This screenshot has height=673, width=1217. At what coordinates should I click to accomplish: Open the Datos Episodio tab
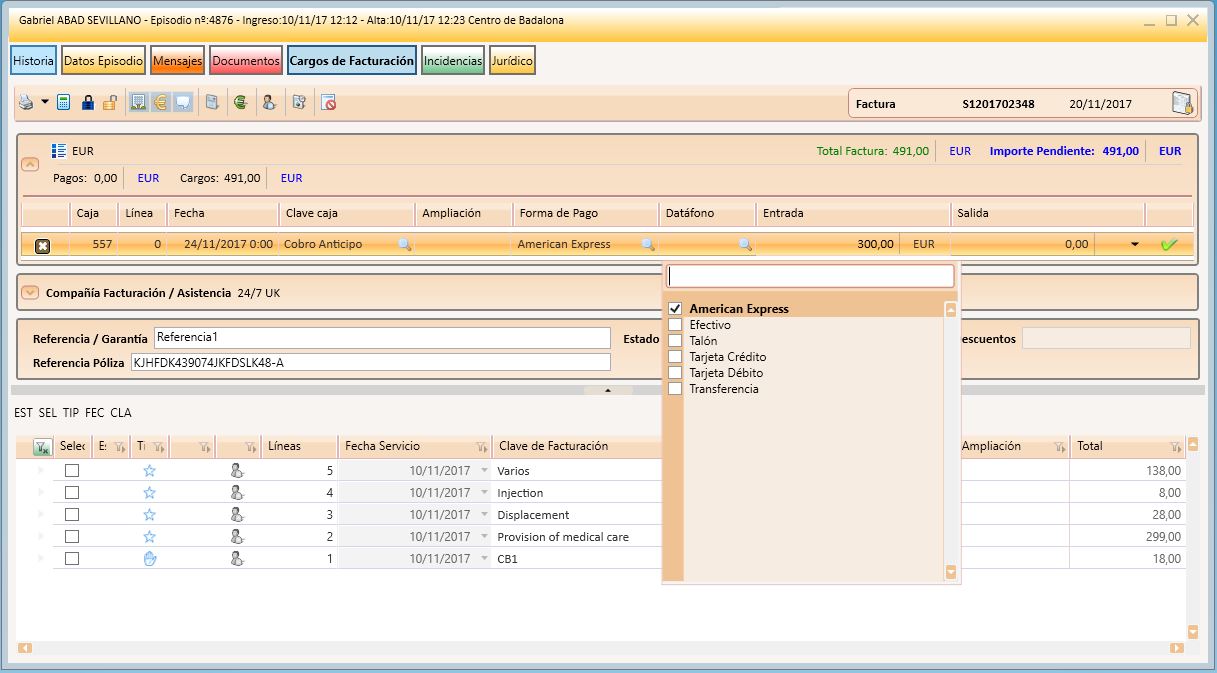[x=103, y=61]
